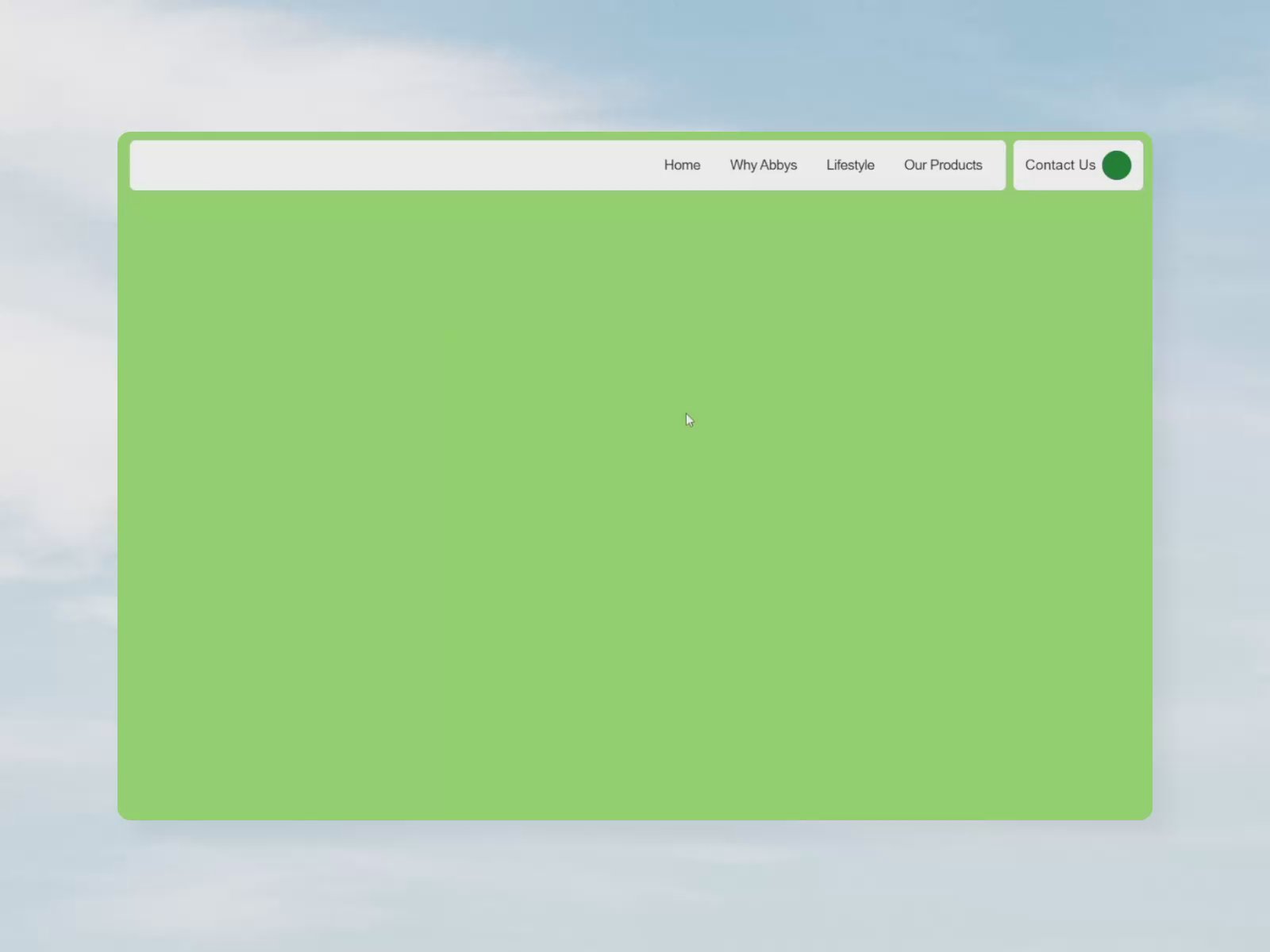The image size is (1270, 952).
Task: Click the Contact Us text label
Action: [1060, 165]
